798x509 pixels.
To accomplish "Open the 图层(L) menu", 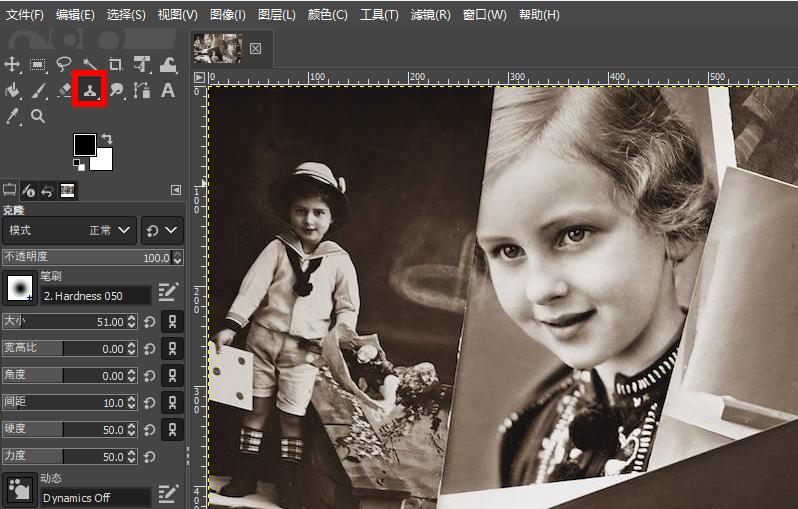I will click(x=277, y=15).
